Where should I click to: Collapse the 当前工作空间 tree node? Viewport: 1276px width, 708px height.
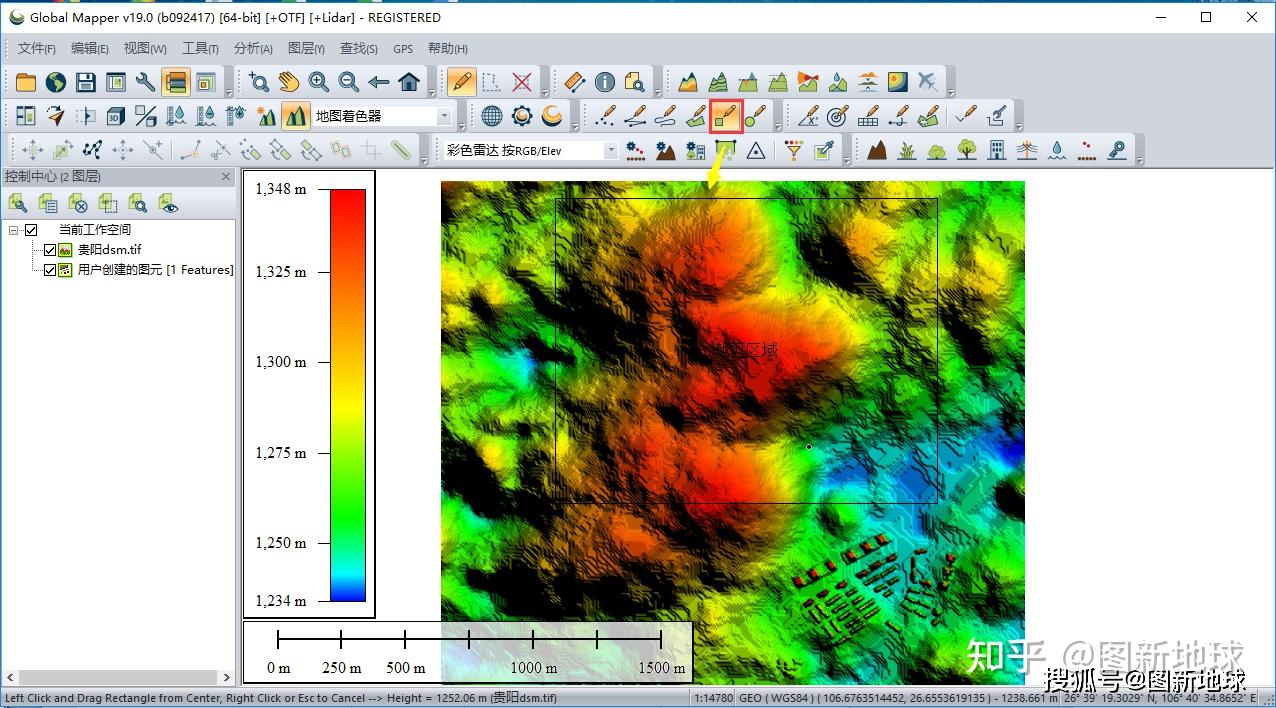pos(14,230)
